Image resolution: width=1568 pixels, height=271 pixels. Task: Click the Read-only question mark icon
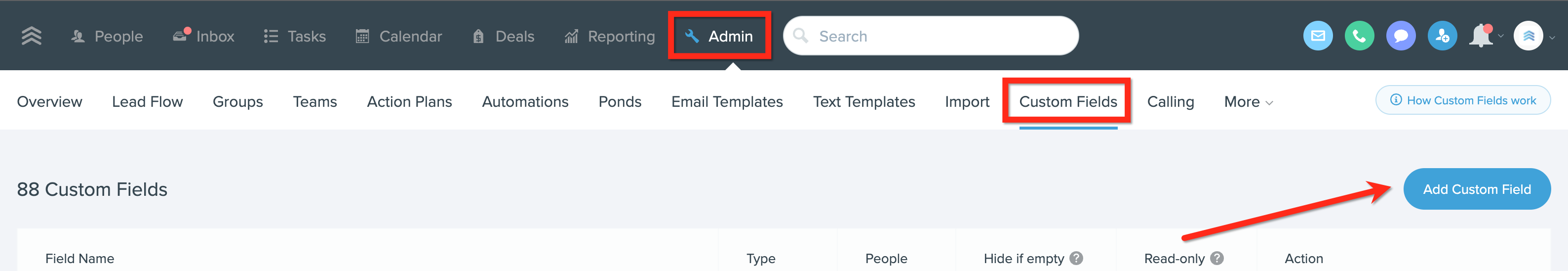coord(1217,258)
